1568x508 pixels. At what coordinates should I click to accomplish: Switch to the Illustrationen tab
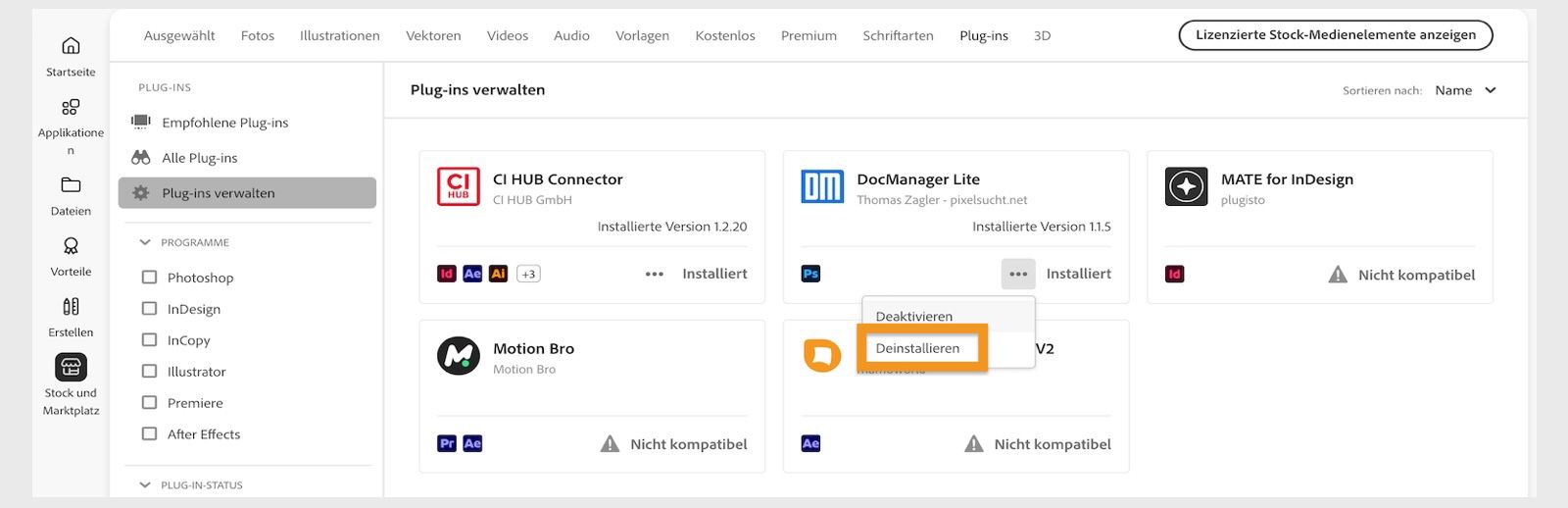coord(340,35)
